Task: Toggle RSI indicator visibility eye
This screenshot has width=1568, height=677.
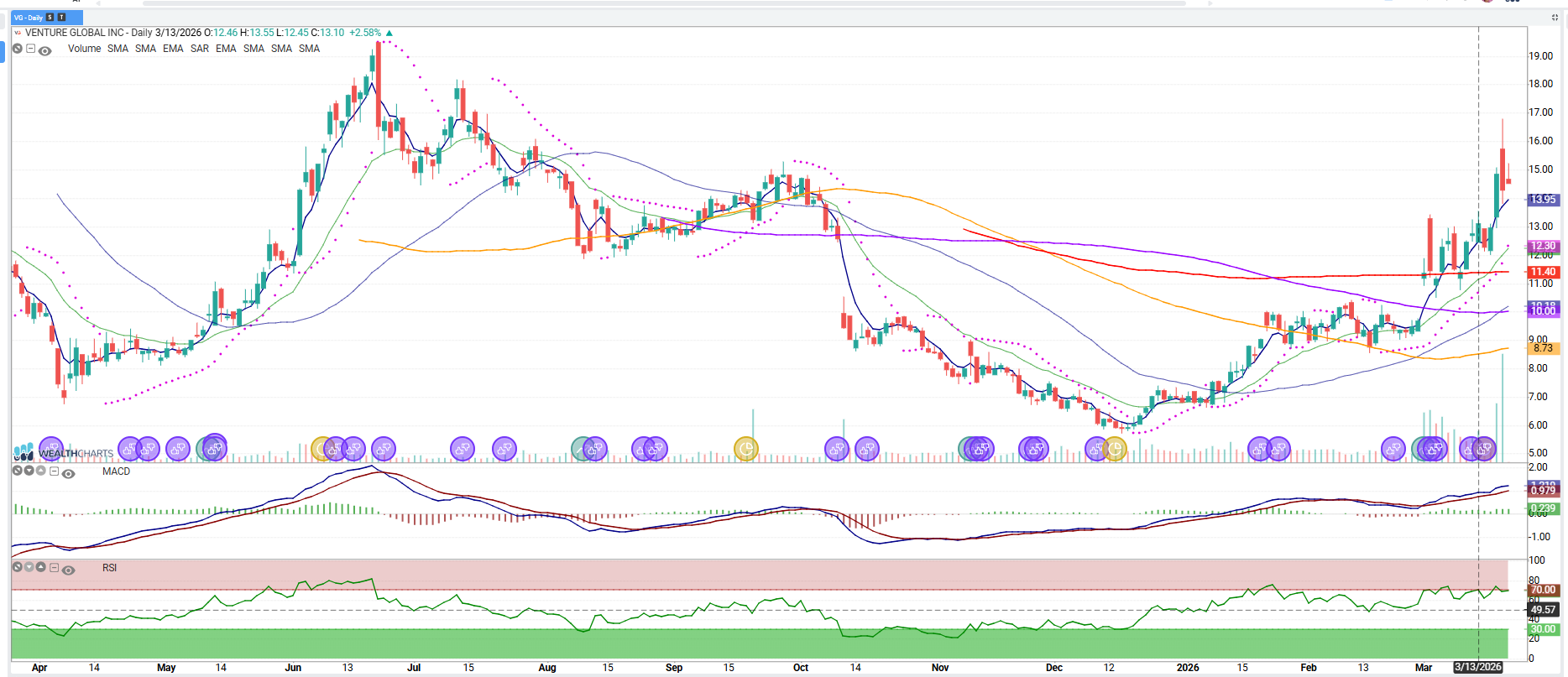Action: point(69,570)
